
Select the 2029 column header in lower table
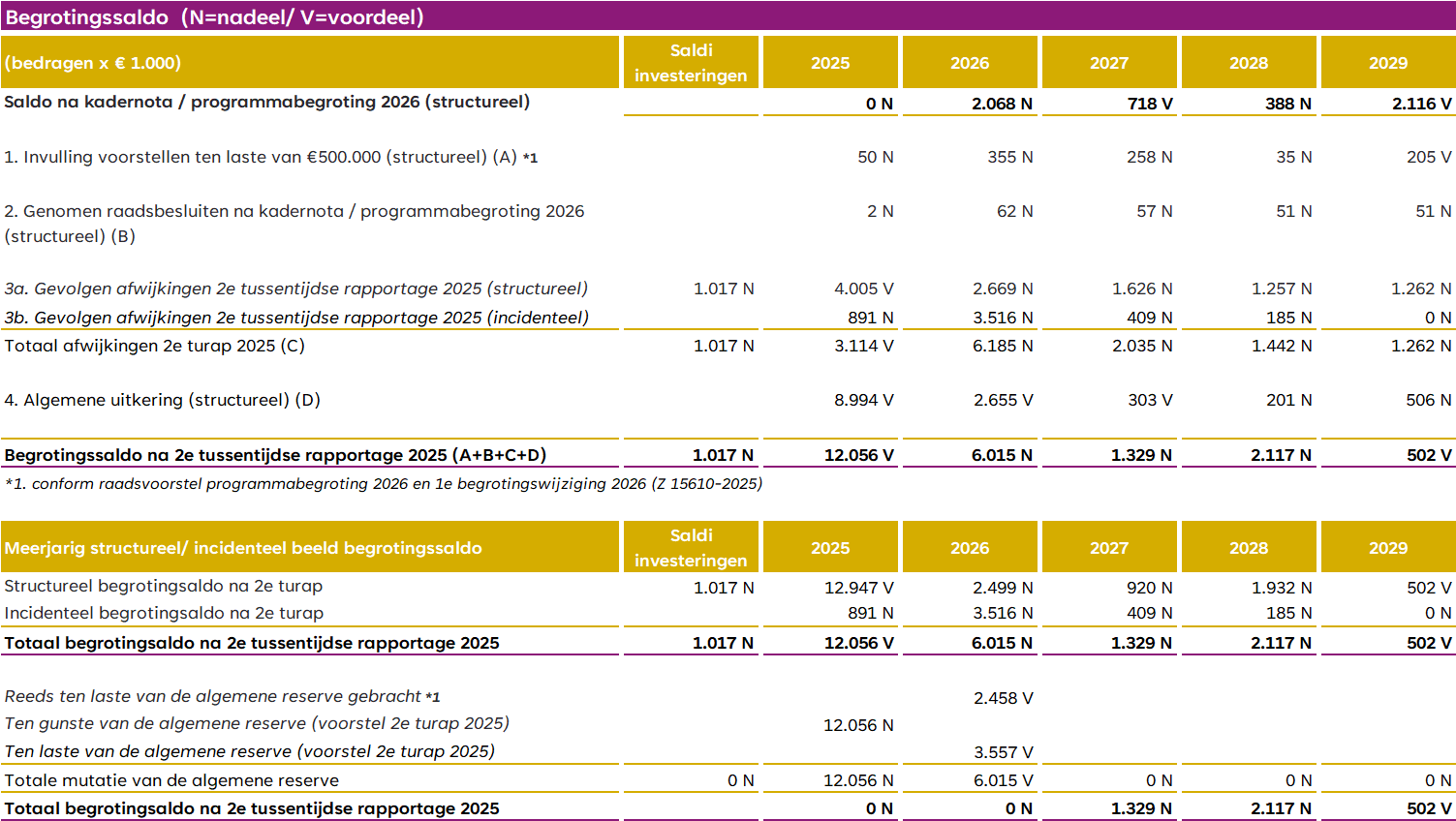[1387, 548]
